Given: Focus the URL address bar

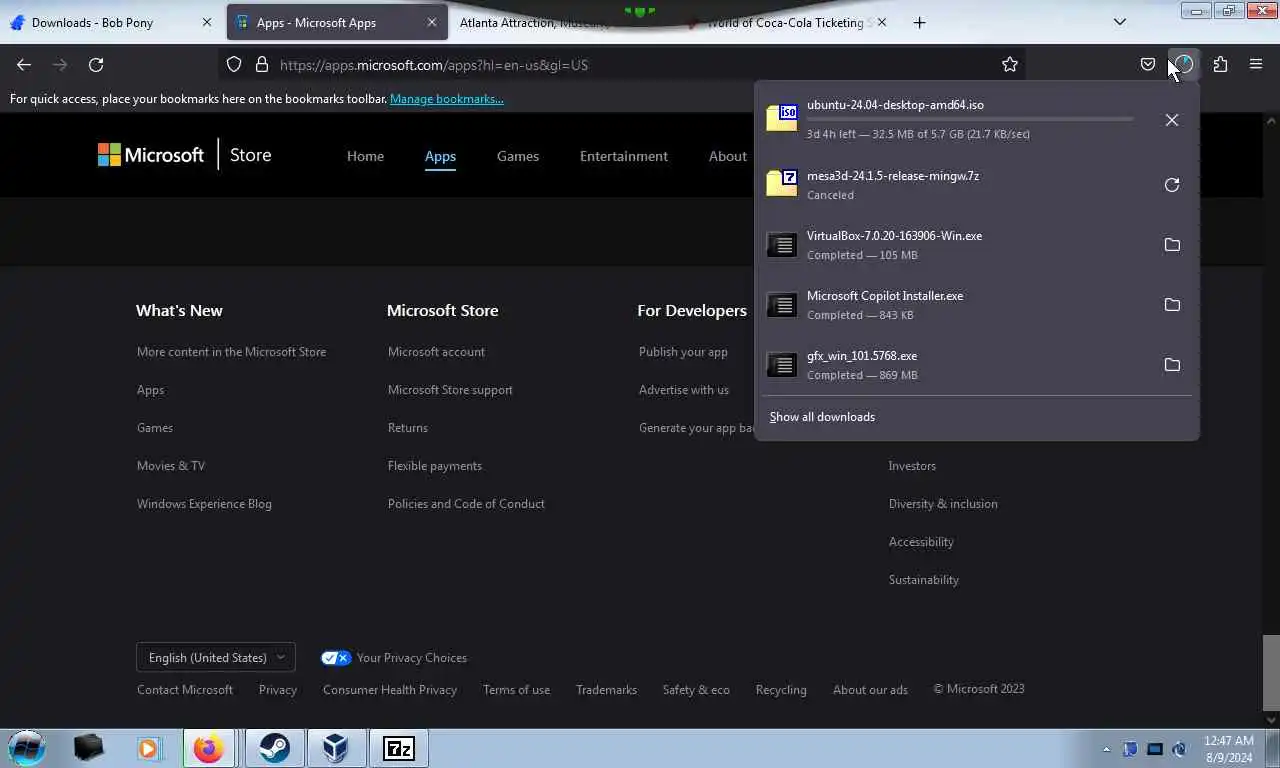Looking at the screenshot, I should coord(620,64).
